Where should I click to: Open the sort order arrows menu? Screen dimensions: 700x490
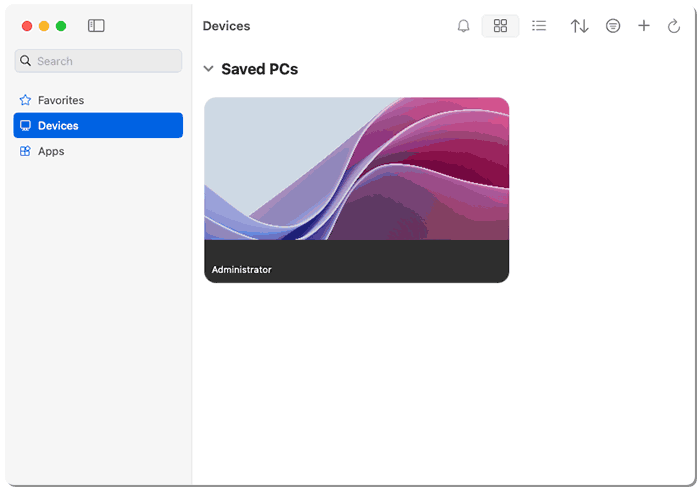[x=580, y=26]
